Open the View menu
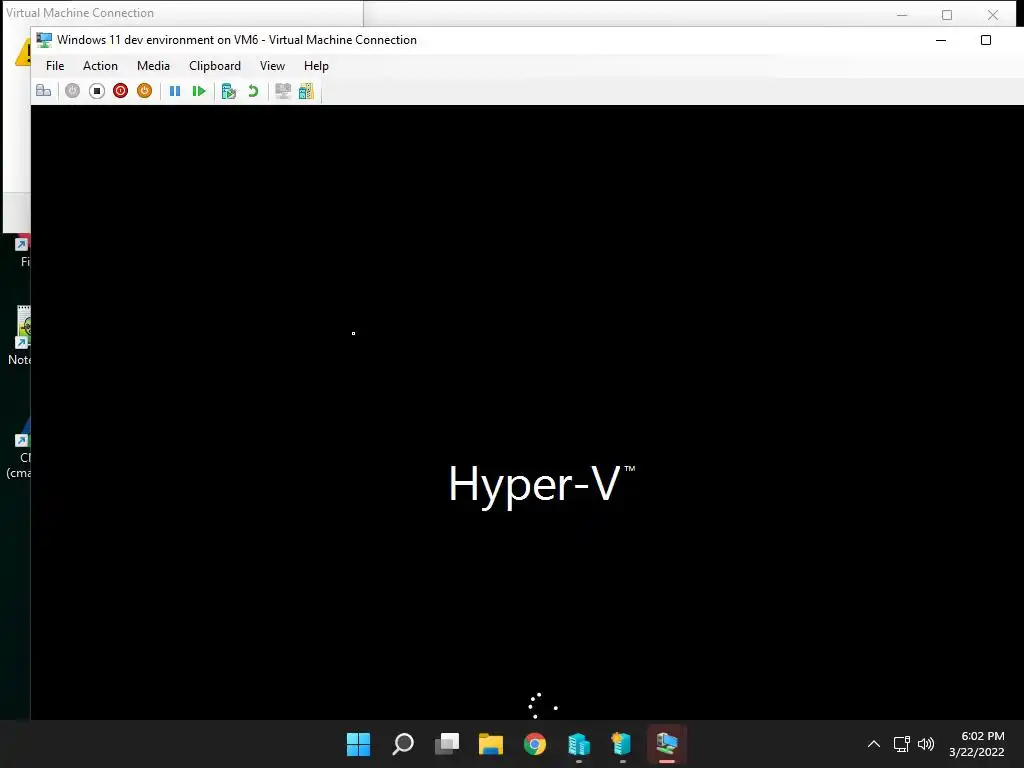Image resolution: width=1024 pixels, height=768 pixels. click(272, 66)
